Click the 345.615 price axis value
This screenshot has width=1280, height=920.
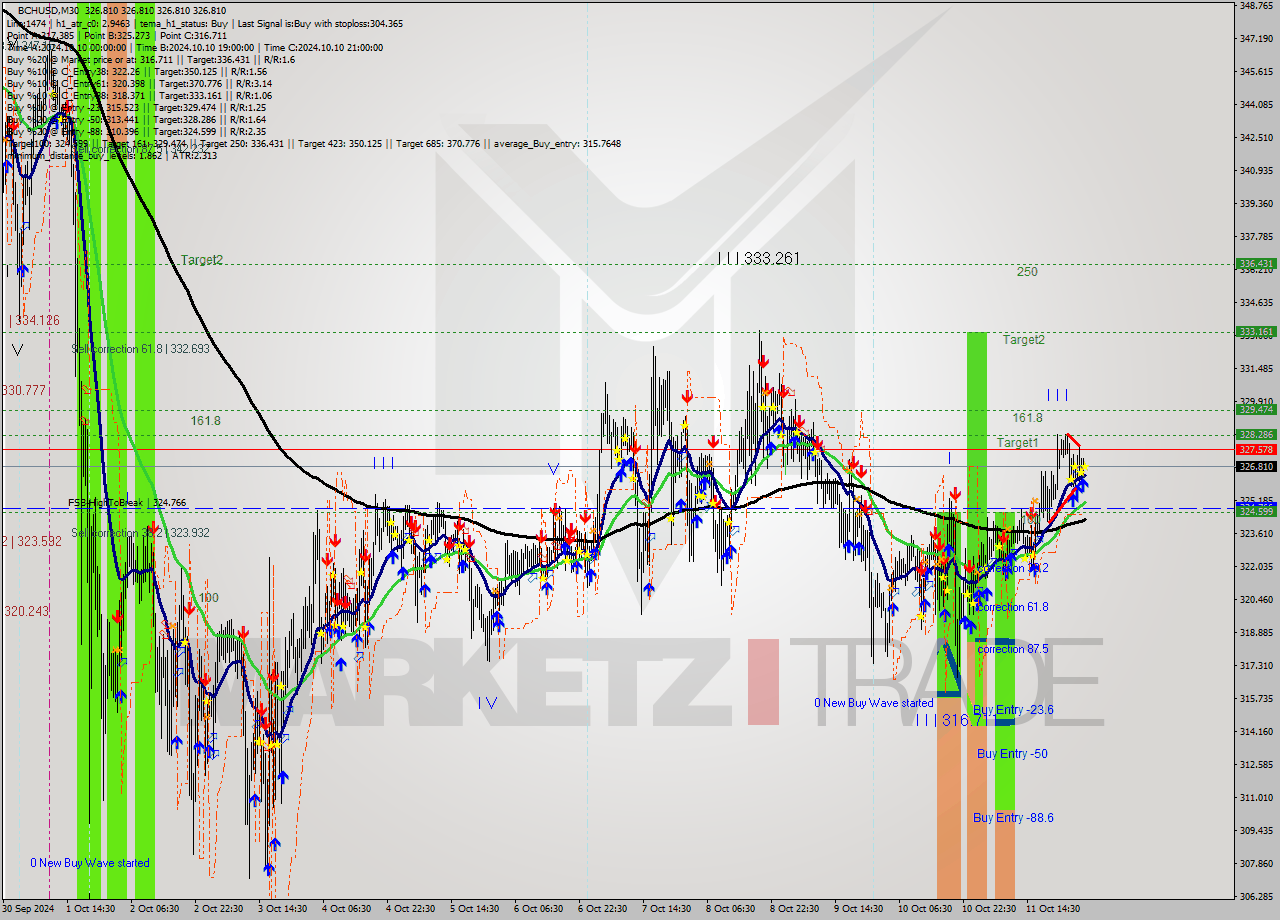(1255, 72)
